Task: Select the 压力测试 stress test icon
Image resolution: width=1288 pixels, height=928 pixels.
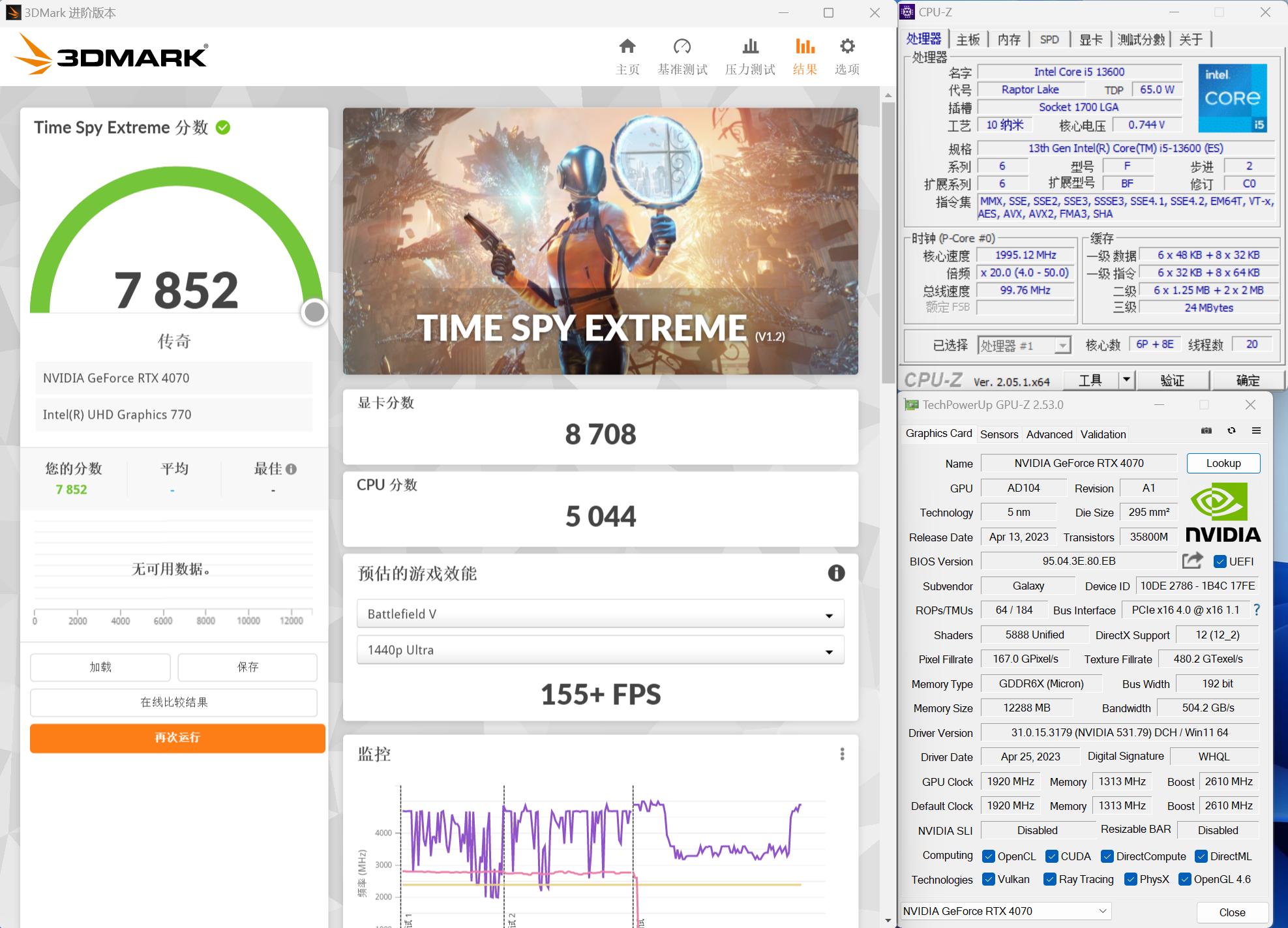Action: point(750,47)
